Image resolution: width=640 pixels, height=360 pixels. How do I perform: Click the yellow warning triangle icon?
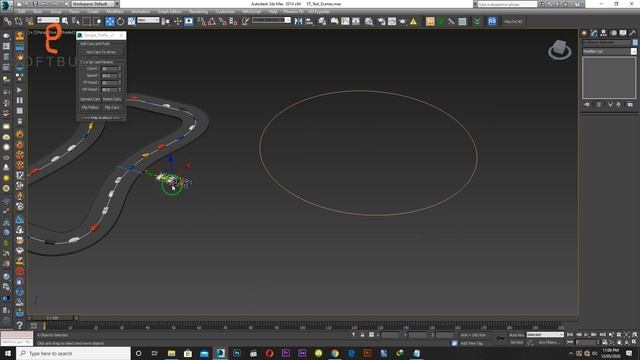click(x=413, y=21)
